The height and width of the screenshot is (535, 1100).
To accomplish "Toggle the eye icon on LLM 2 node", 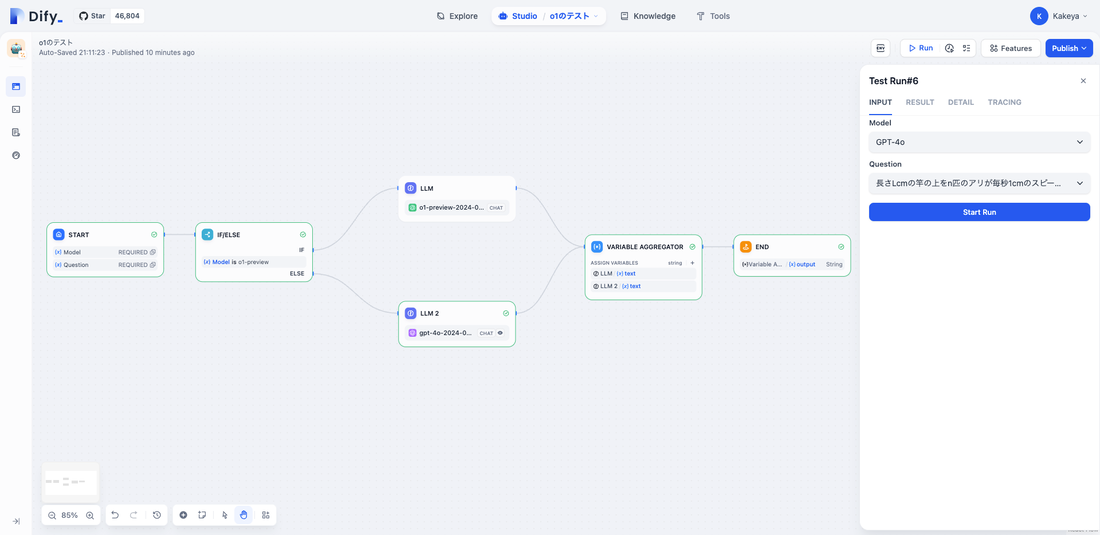I will (x=501, y=333).
